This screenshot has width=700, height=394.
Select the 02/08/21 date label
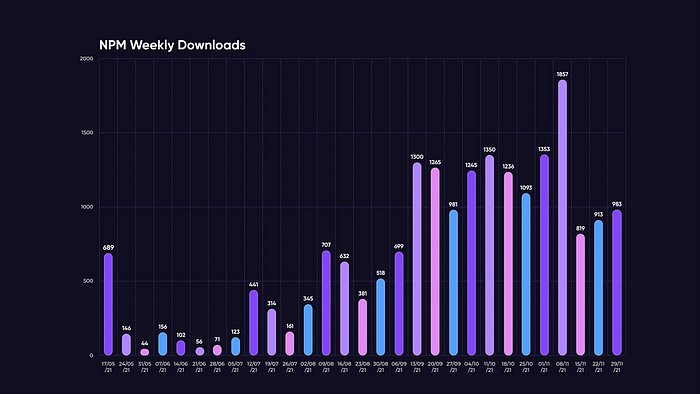tap(308, 367)
